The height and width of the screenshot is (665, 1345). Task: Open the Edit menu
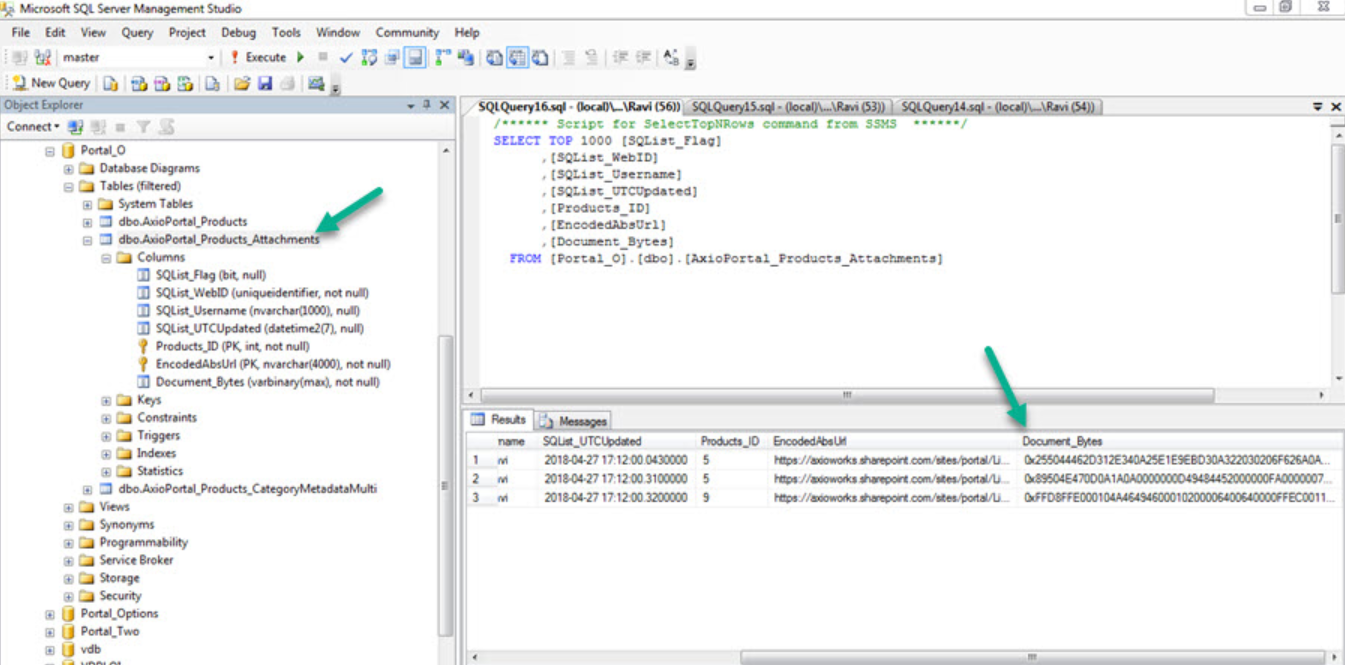pos(55,32)
